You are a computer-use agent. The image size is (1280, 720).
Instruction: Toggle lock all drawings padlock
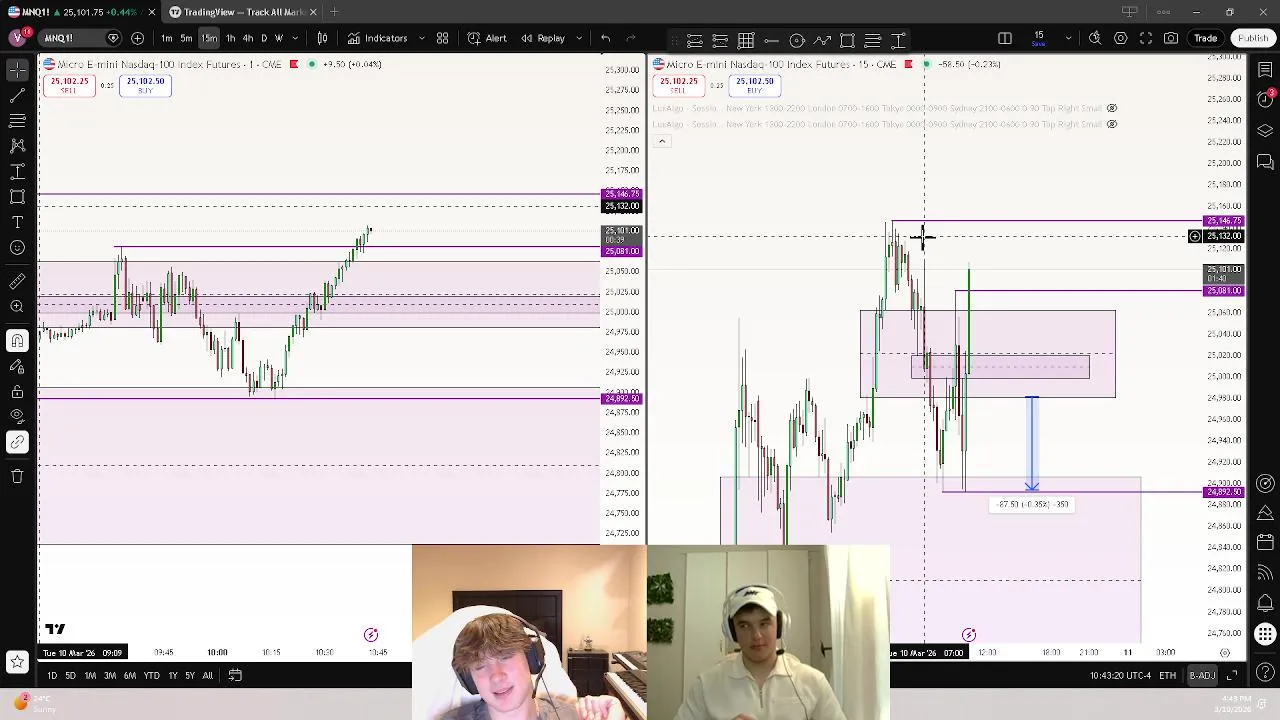click(17, 391)
